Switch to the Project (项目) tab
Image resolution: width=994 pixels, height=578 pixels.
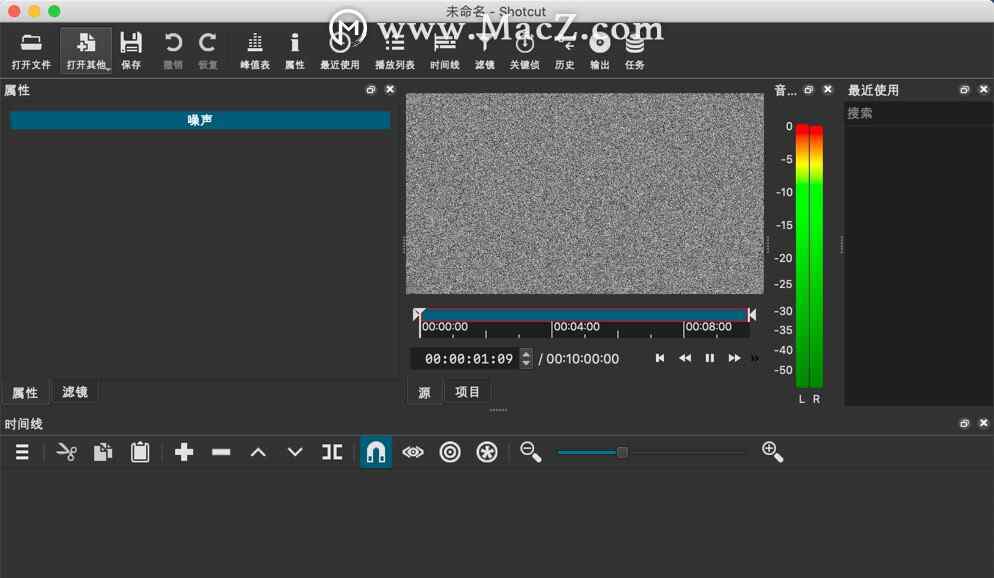(x=468, y=392)
